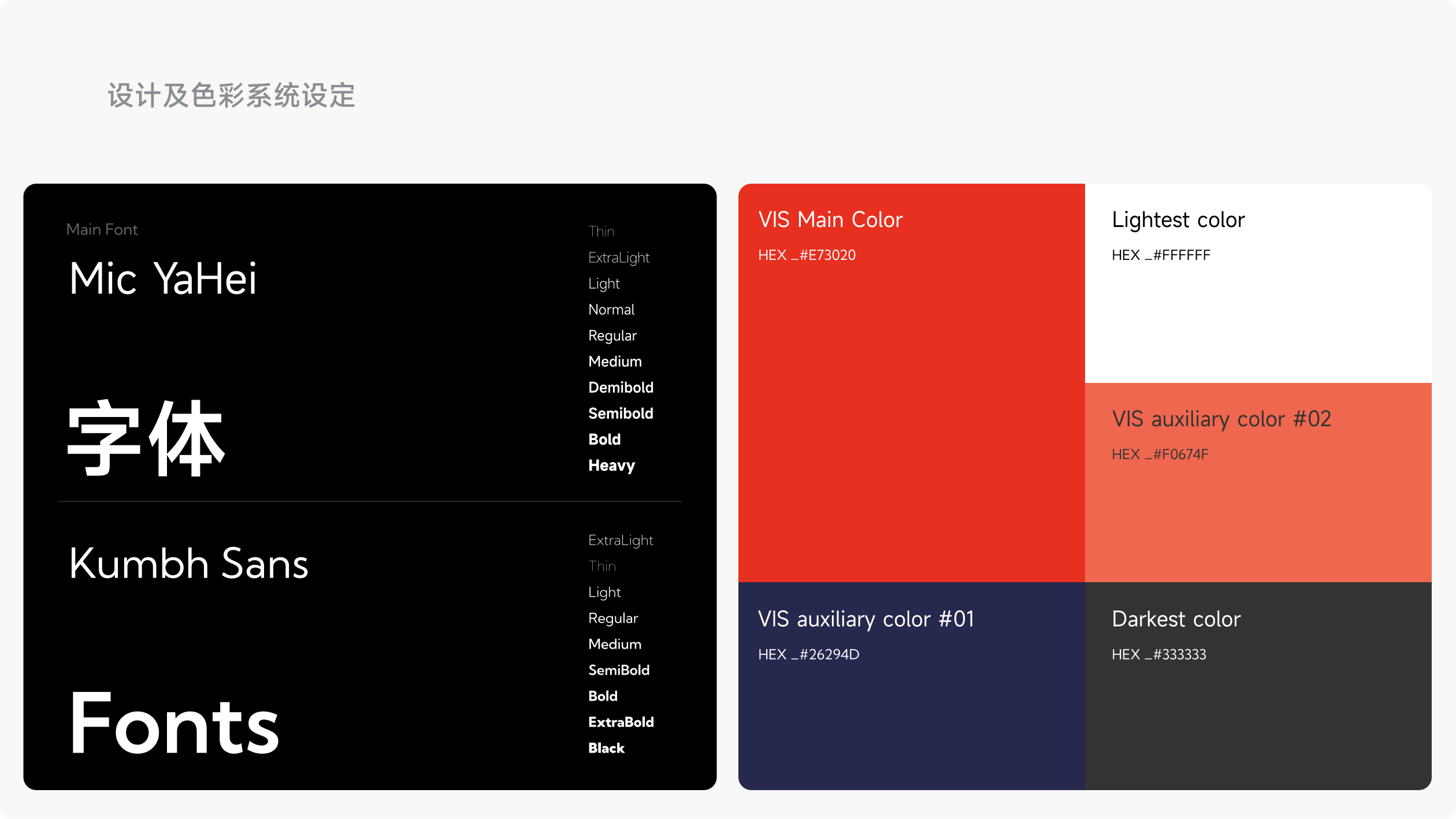Select ExtraBold weight under Kumbh Sans
The width and height of the screenshot is (1456, 819).
[x=621, y=722]
